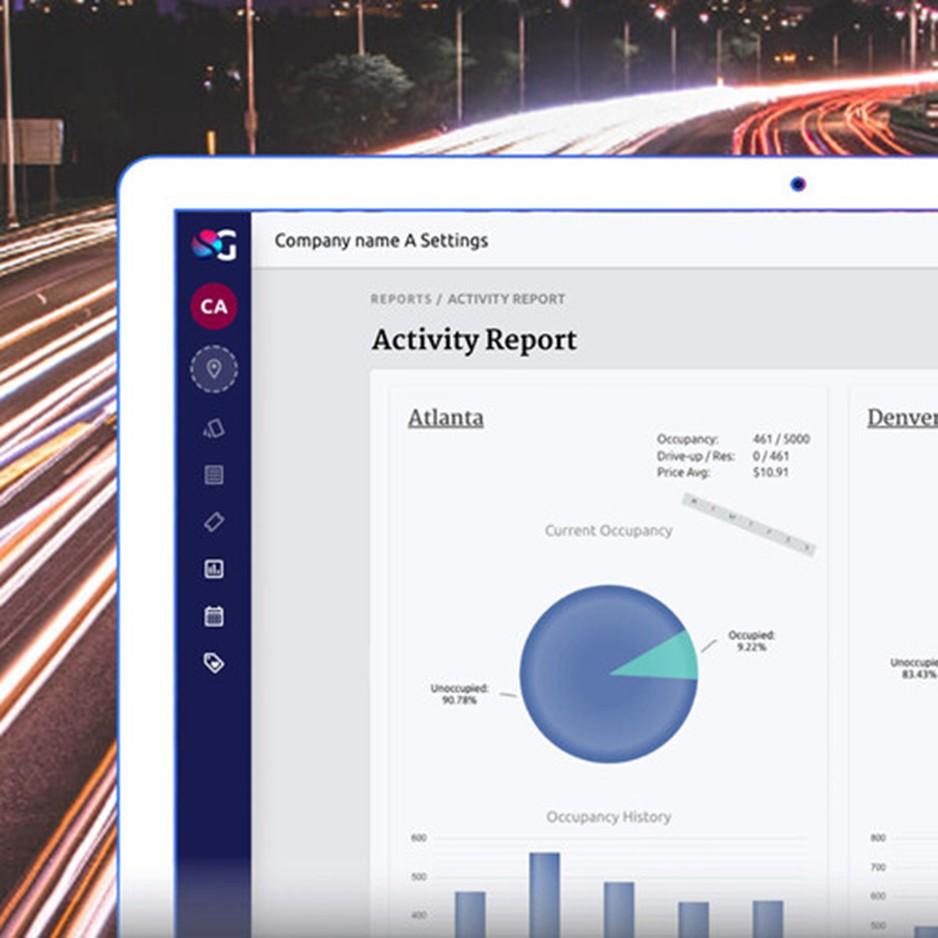Click the pricing tag icon in sidebar

point(214,662)
